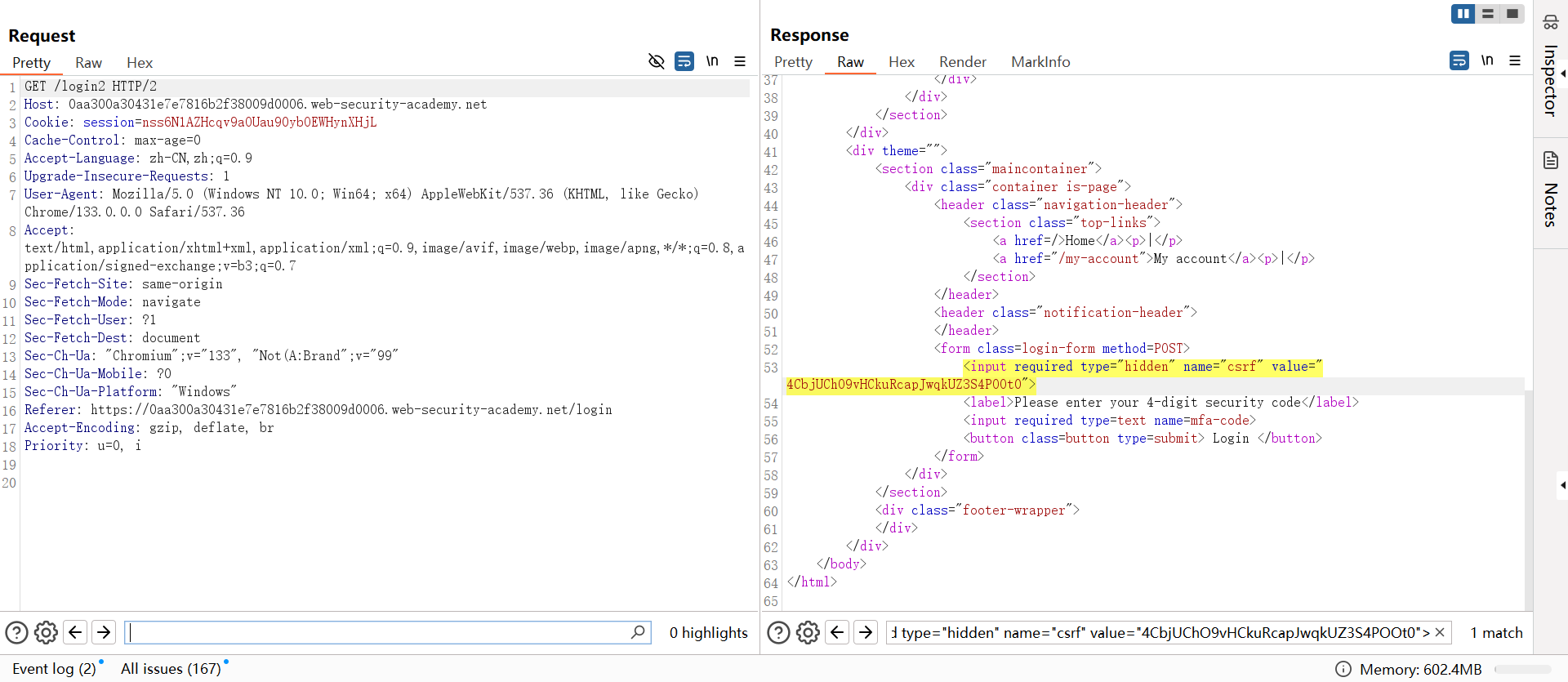The height and width of the screenshot is (682, 1568).
Task: Open Request panel hamburger options menu
Action: tap(740, 61)
